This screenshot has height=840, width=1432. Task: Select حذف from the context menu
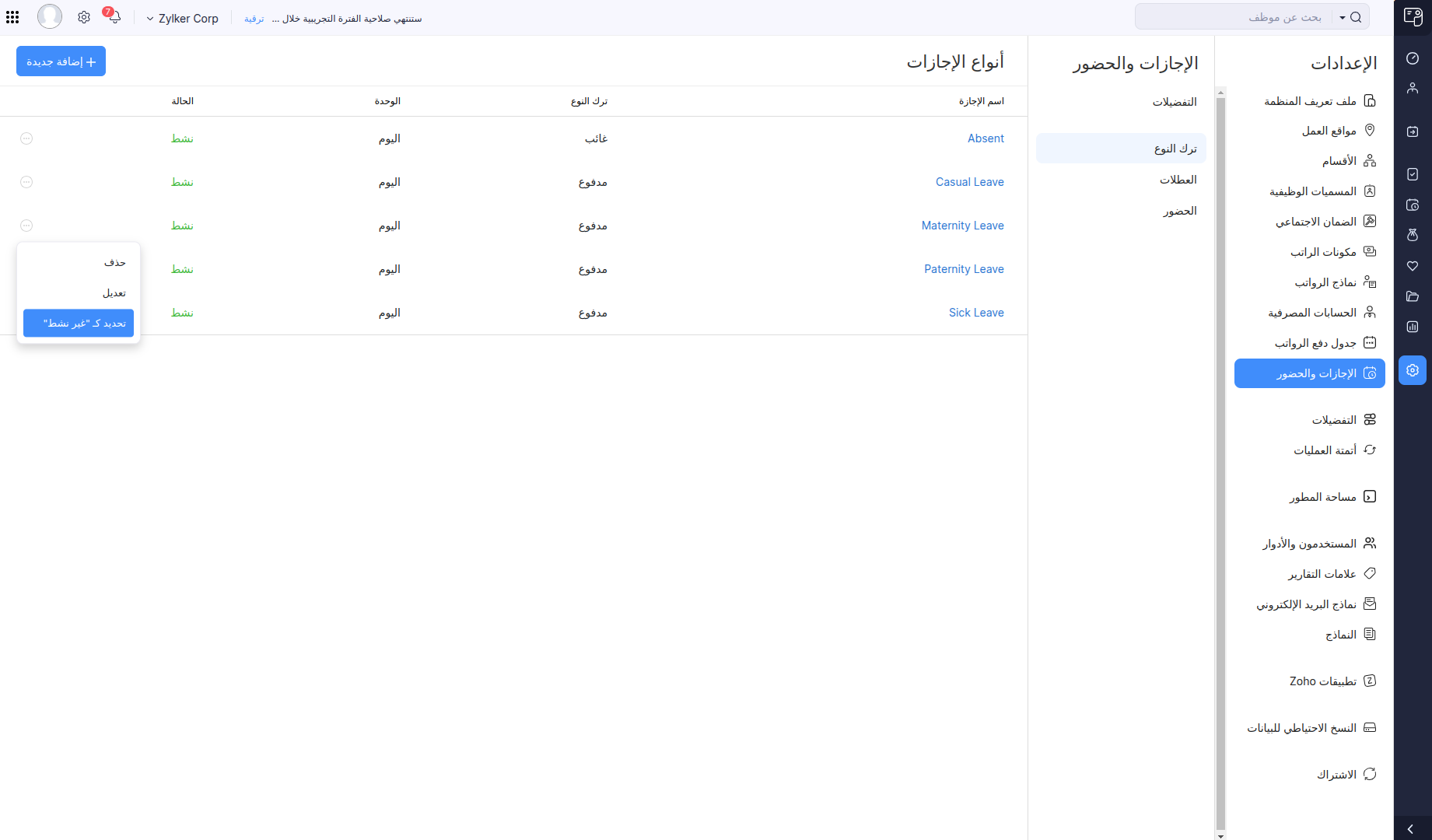[x=114, y=263]
